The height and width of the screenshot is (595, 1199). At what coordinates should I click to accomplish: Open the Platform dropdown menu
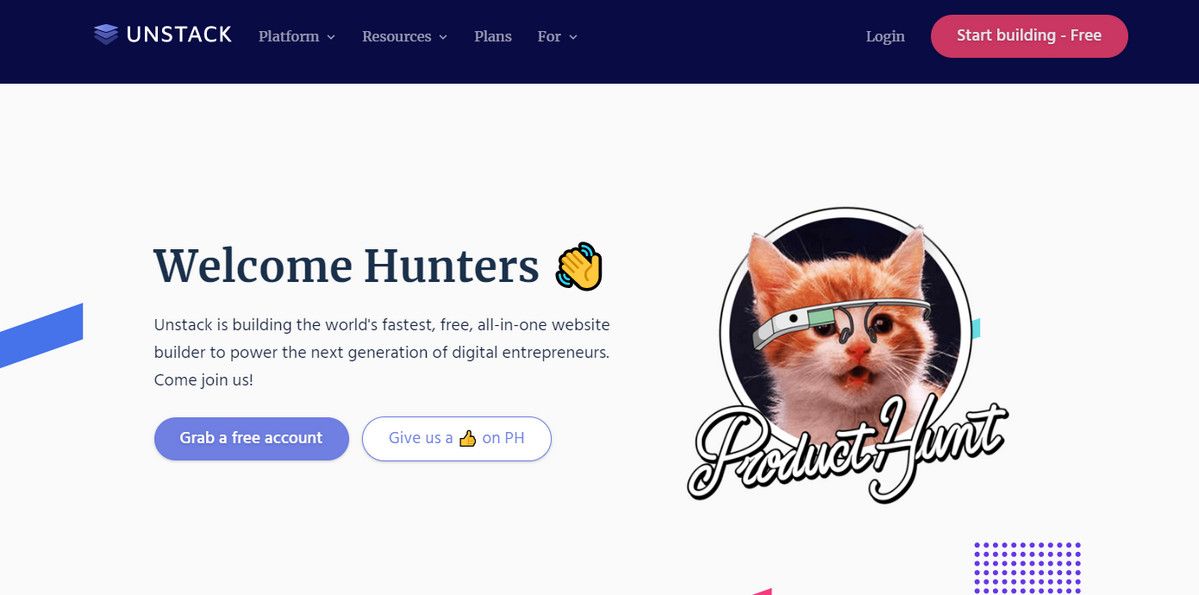[297, 36]
